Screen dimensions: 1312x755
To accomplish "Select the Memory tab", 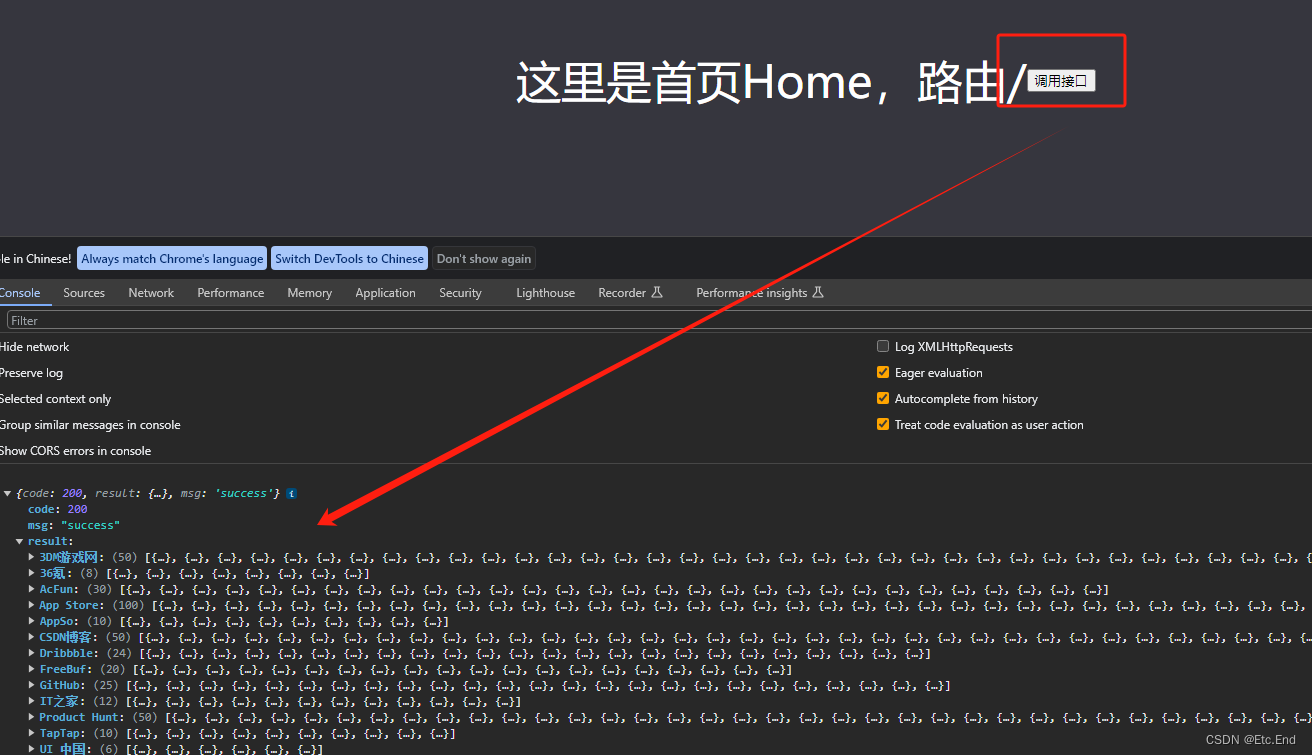I will pos(309,293).
